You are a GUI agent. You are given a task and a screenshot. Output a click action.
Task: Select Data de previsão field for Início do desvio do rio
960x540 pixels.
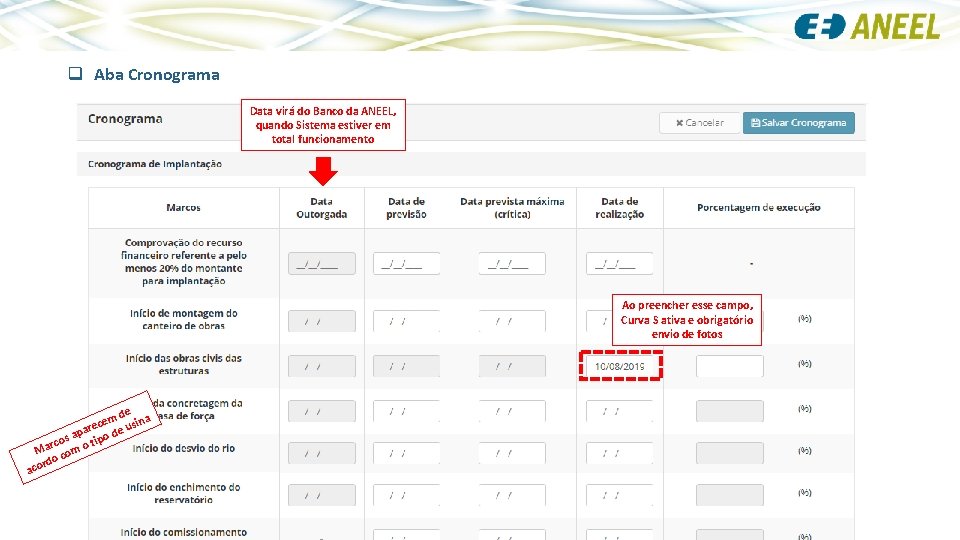click(406, 453)
